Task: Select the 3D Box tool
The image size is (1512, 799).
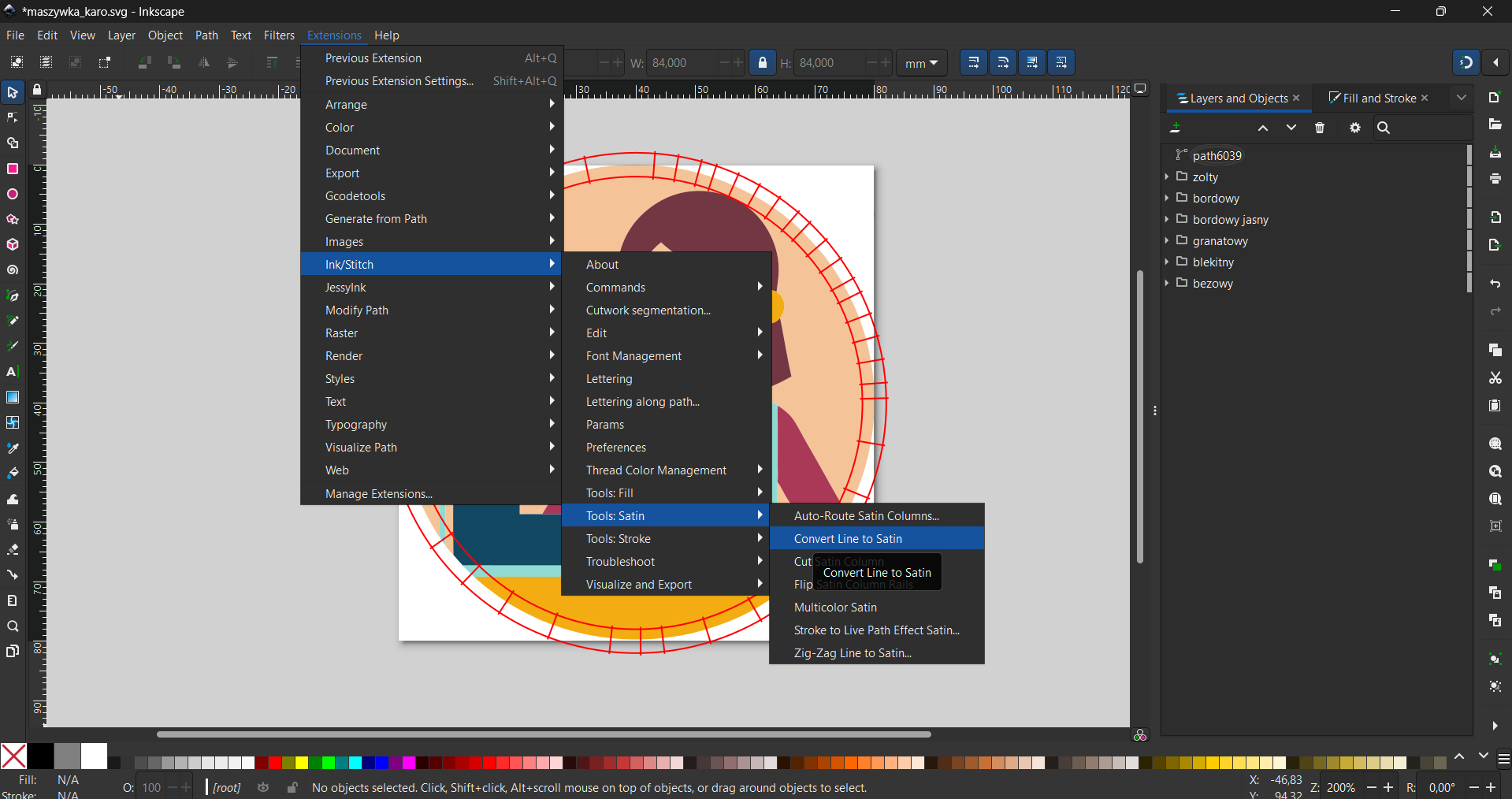Action: tap(13, 245)
